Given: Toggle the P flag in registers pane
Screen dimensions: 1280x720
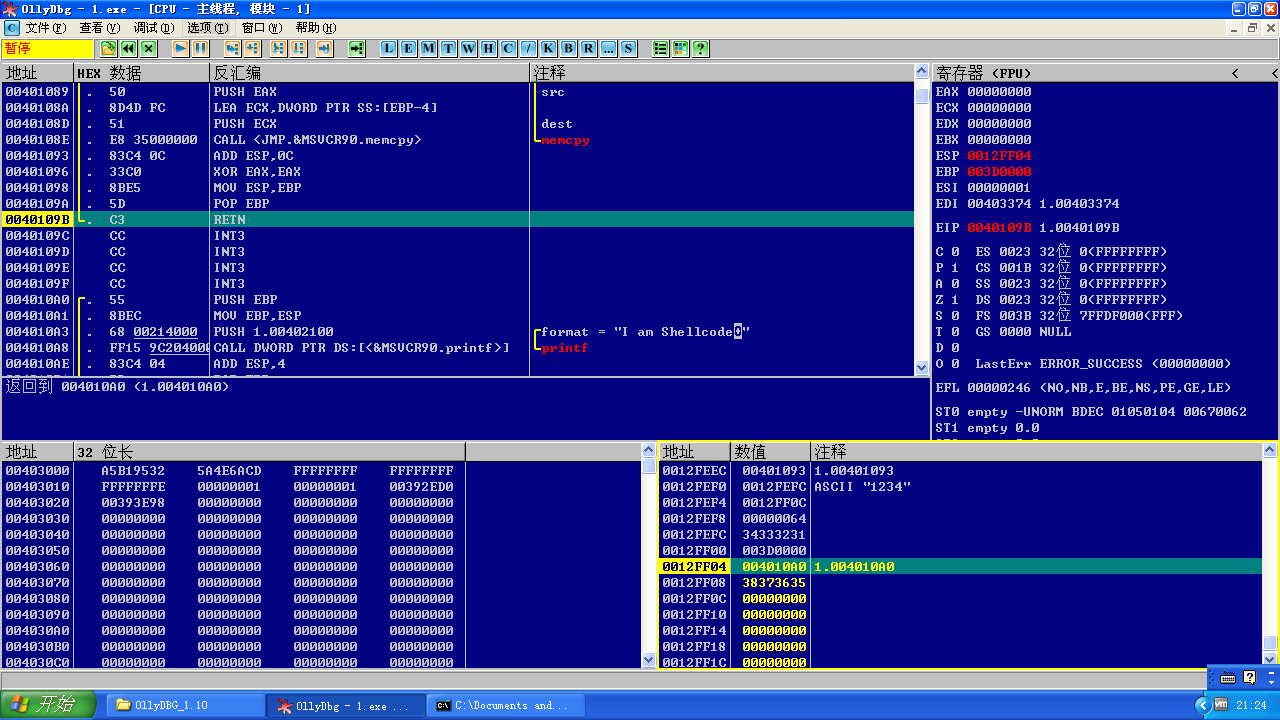Looking at the screenshot, I should [x=948, y=268].
